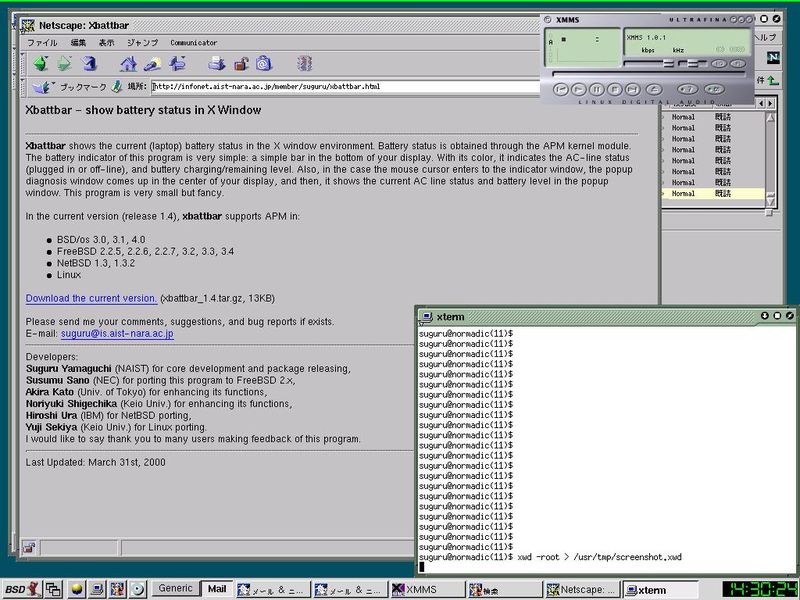Toggle XMMS shuffle button
Image resolution: width=800 pixels, height=600 pixels.
click(x=687, y=90)
